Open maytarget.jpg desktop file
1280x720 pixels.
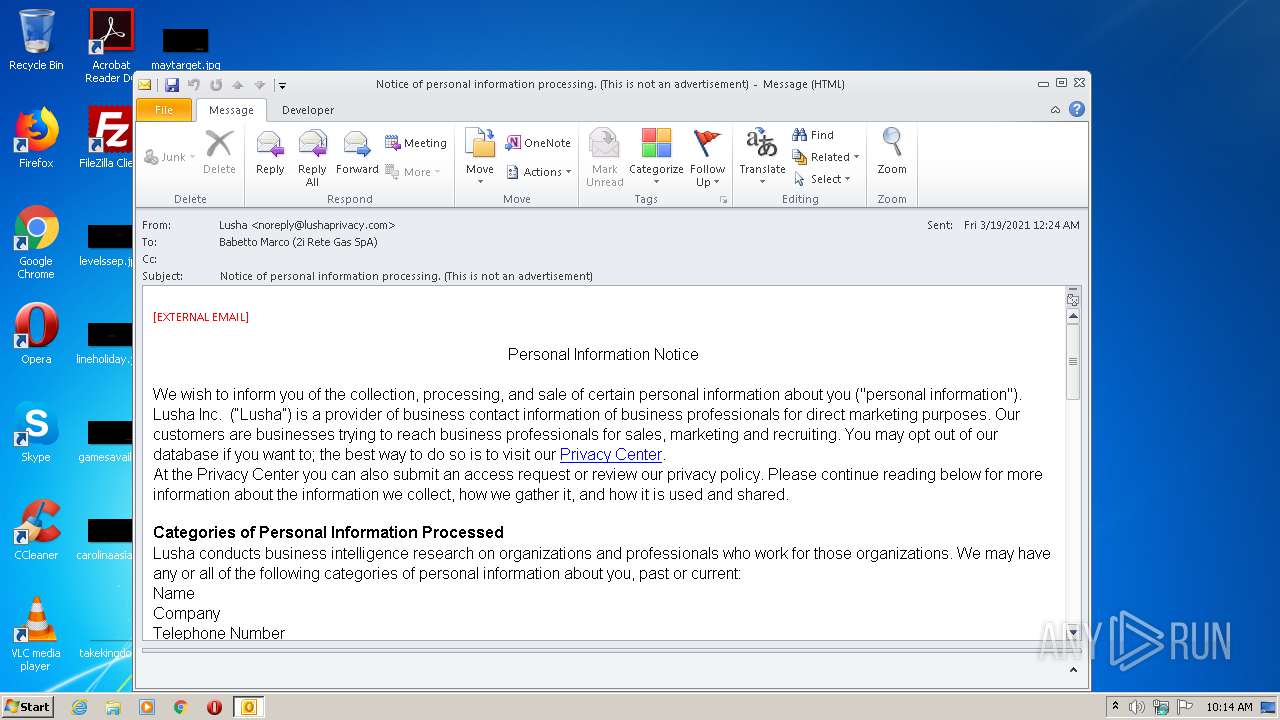pyautogui.click(x=186, y=48)
